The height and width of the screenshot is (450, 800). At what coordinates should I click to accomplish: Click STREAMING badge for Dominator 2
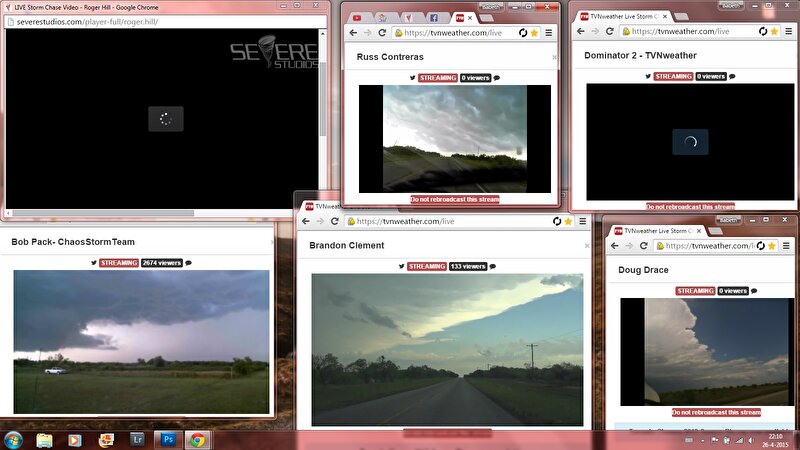(x=673, y=77)
